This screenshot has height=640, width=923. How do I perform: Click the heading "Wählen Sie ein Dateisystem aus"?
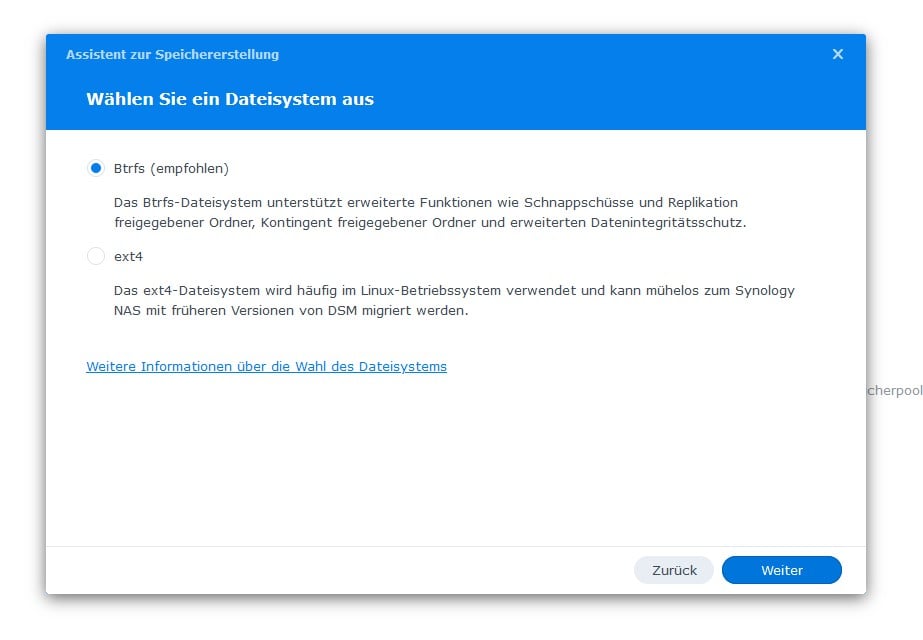coord(230,99)
